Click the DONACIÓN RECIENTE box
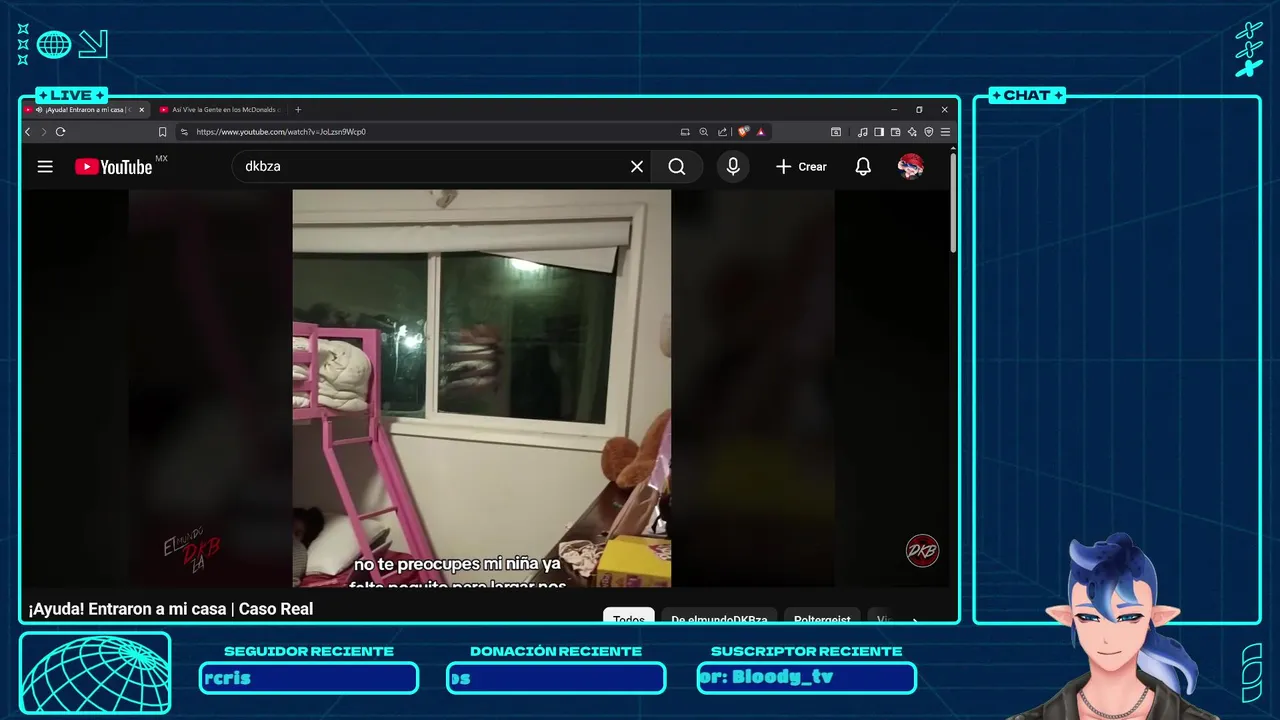 pos(556,678)
